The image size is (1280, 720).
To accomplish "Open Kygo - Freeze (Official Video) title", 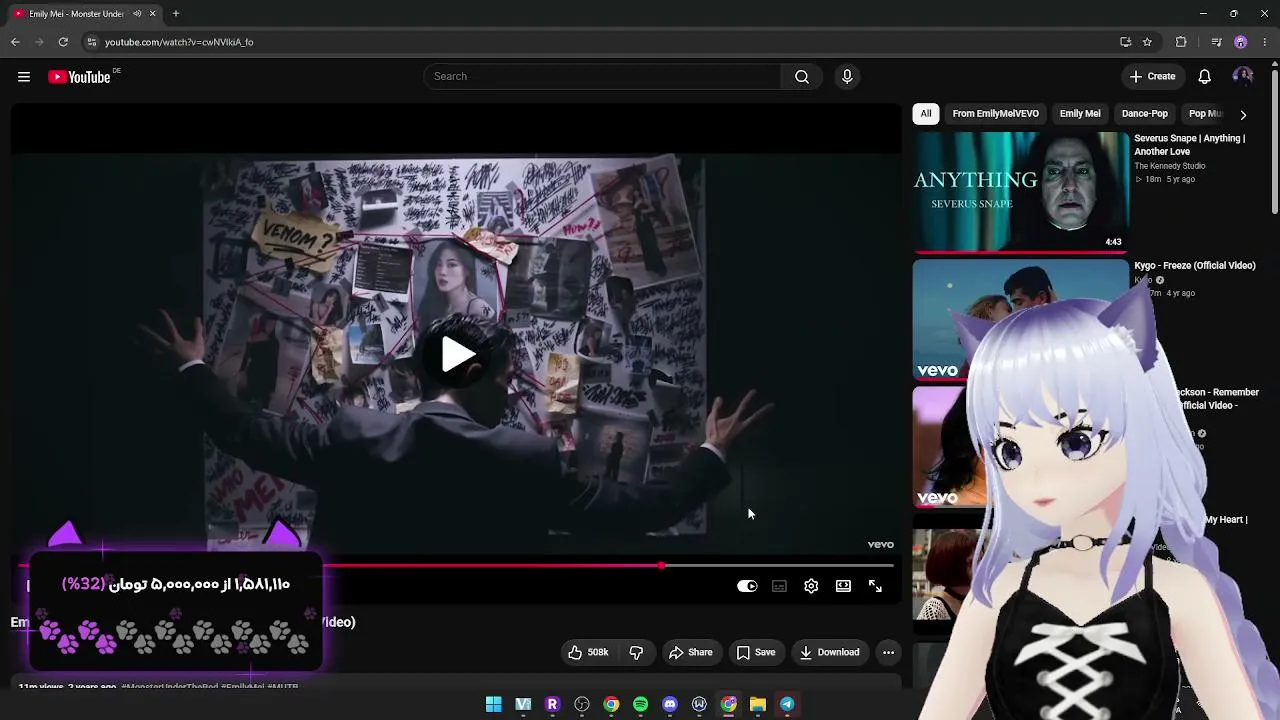I will (1195, 266).
